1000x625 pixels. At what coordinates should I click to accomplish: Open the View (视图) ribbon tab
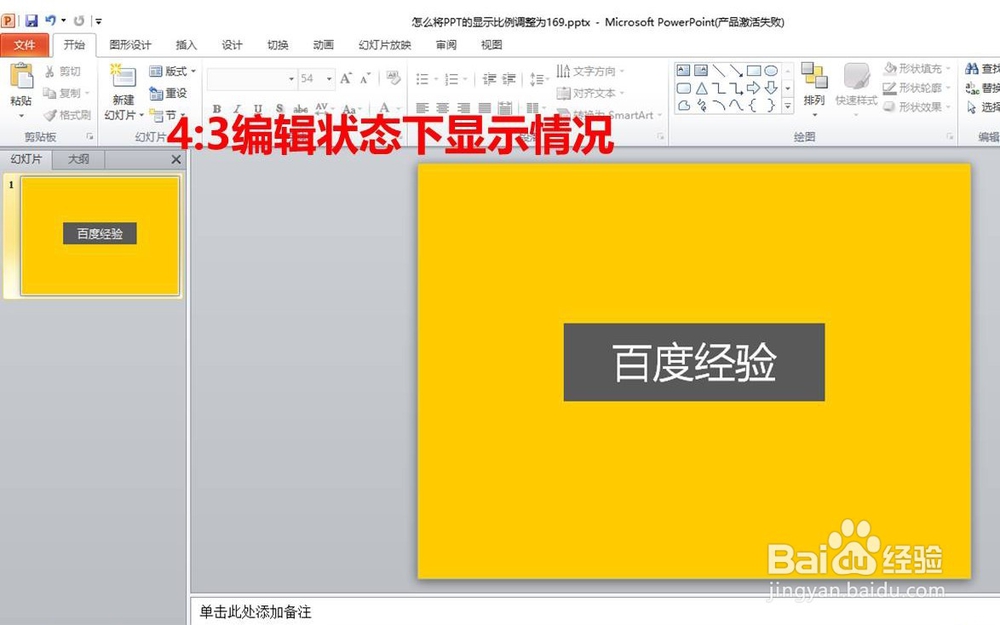tap(491, 45)
